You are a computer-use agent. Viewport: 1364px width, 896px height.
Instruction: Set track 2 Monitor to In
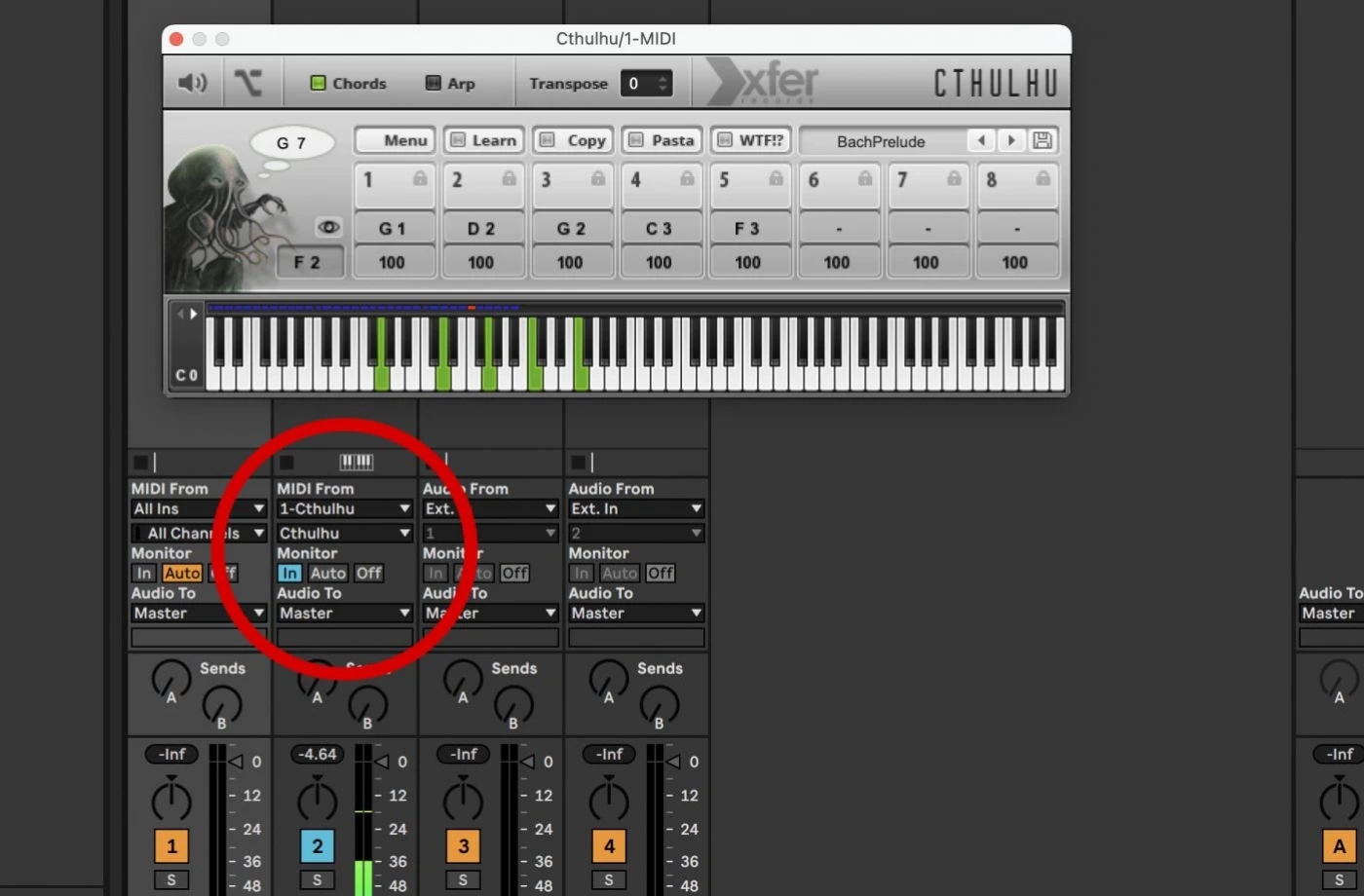pos(289,573)
